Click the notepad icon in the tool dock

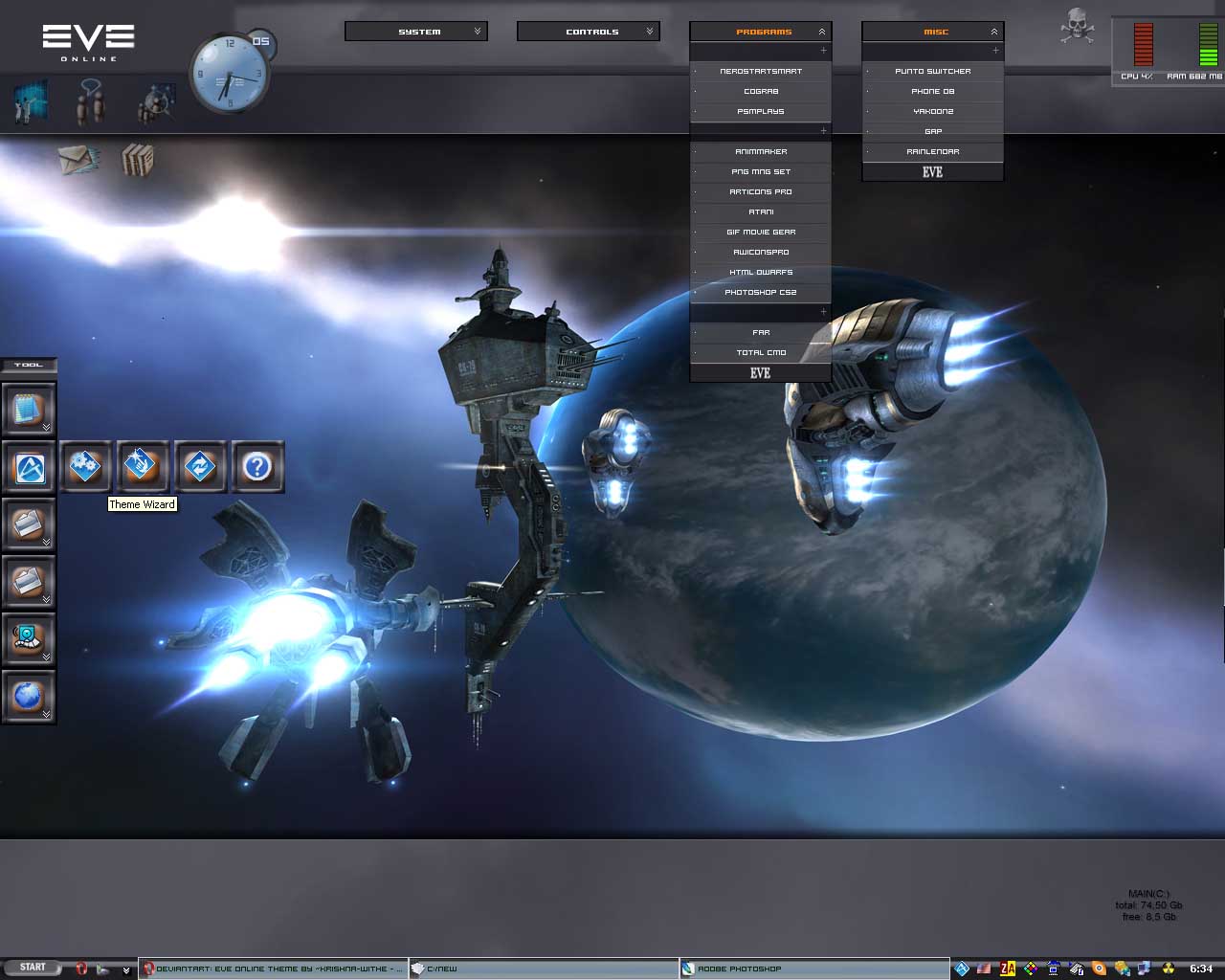(x=29, y=409)
